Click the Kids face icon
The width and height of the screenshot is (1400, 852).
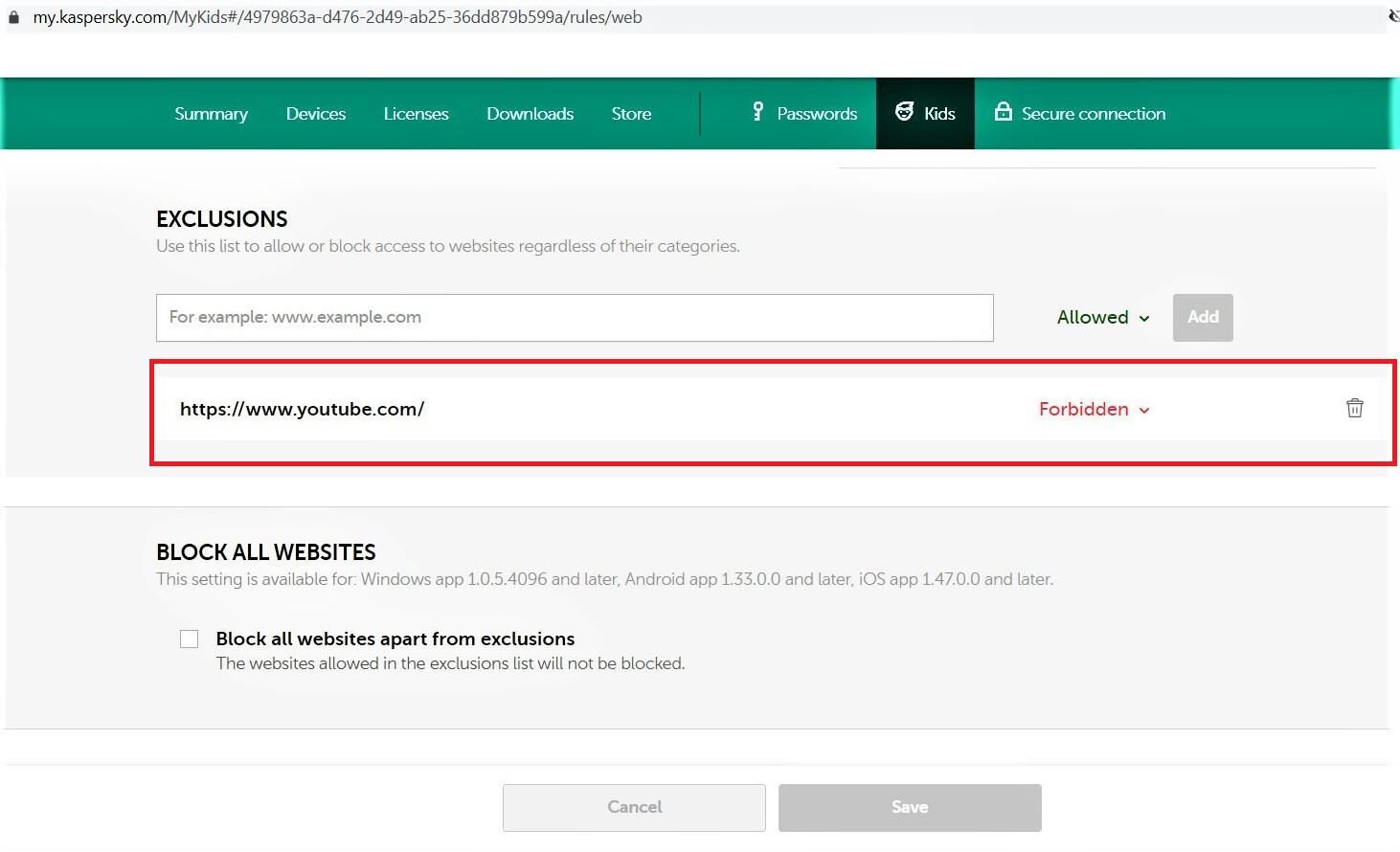(904, 112)
